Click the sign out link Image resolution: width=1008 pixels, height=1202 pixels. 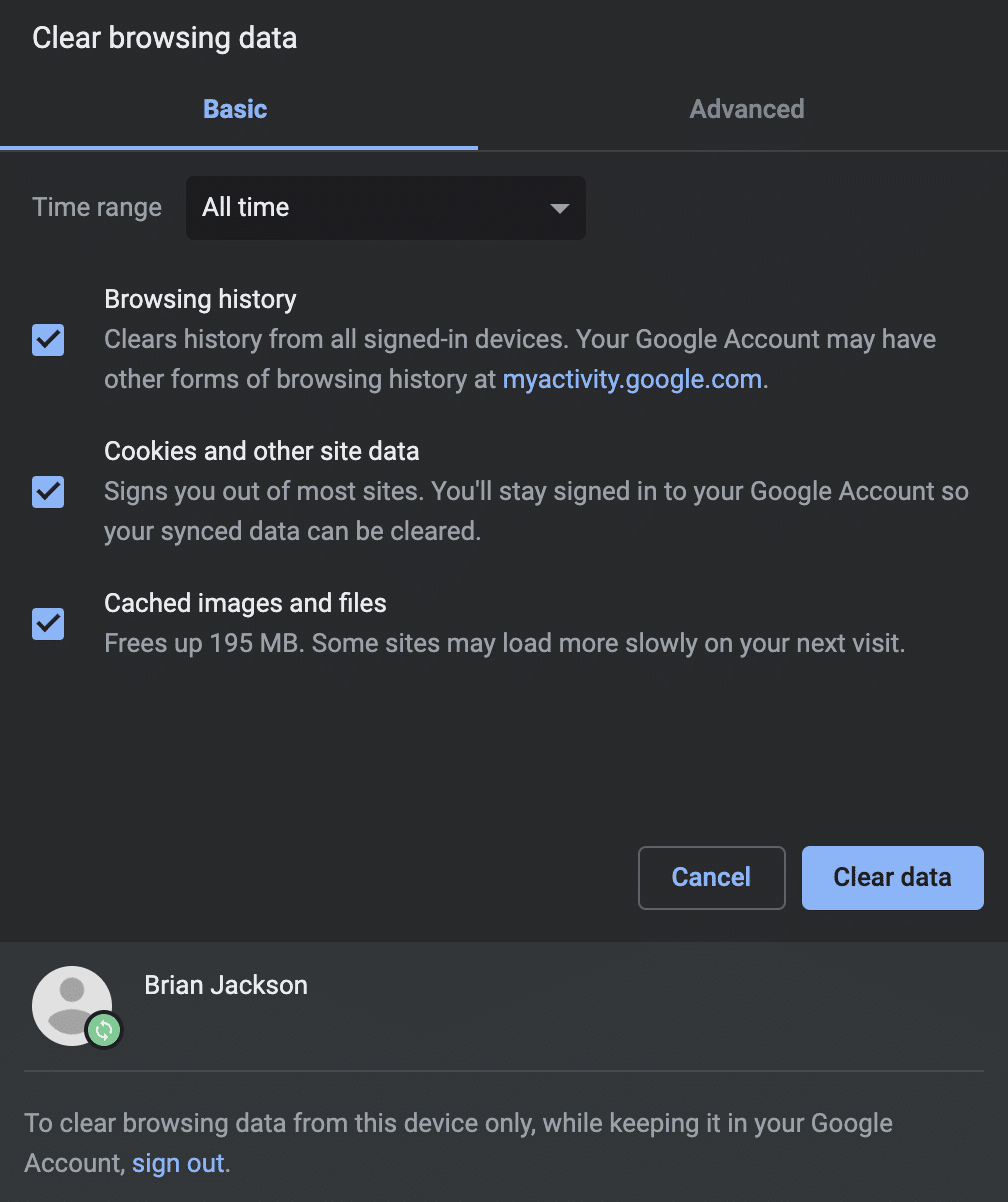pos(178,1163)
